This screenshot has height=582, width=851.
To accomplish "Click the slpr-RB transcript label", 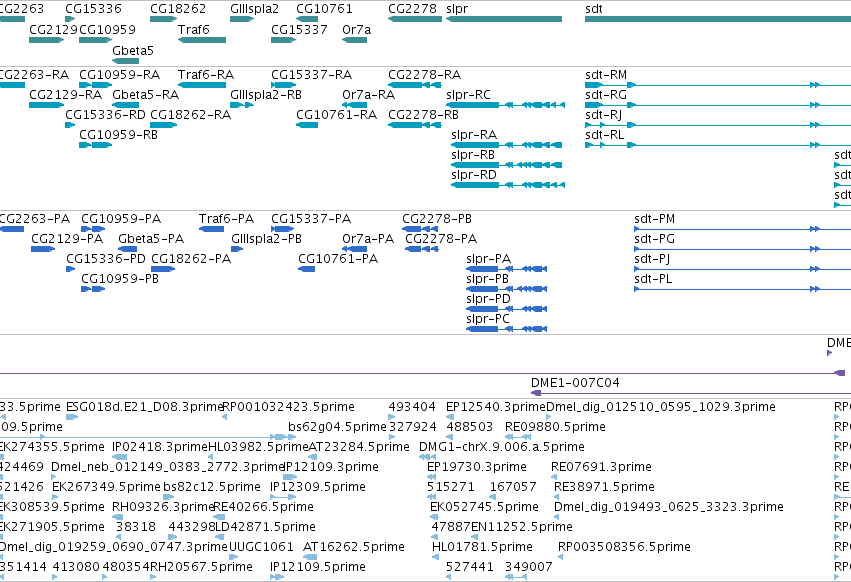I will 473,155.
